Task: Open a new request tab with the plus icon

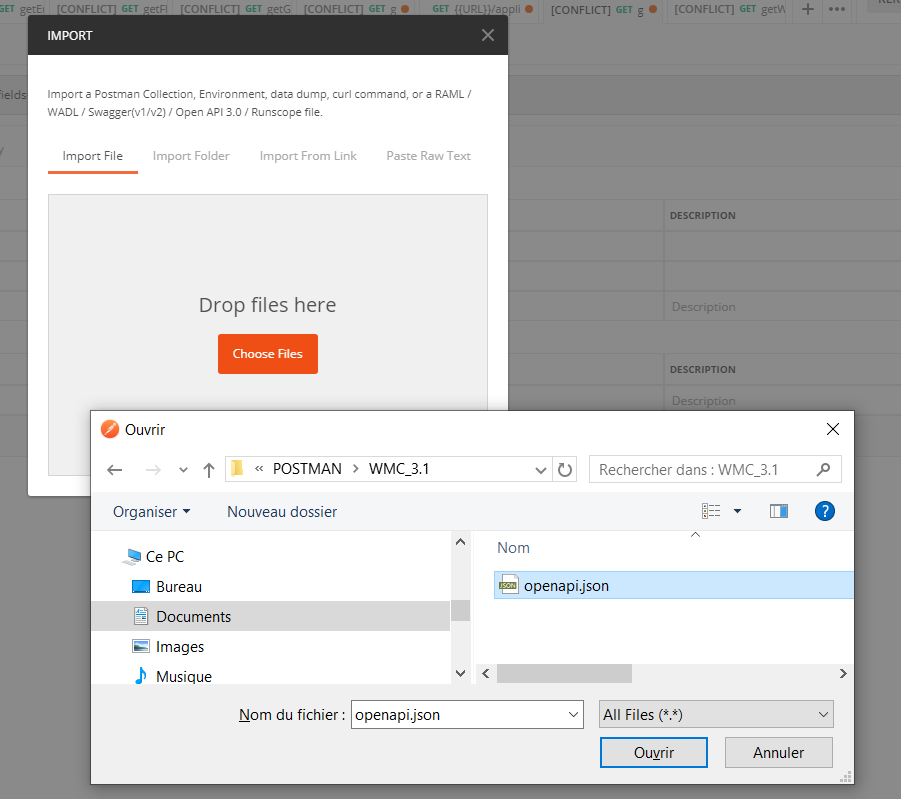Action: pos(806,11)
